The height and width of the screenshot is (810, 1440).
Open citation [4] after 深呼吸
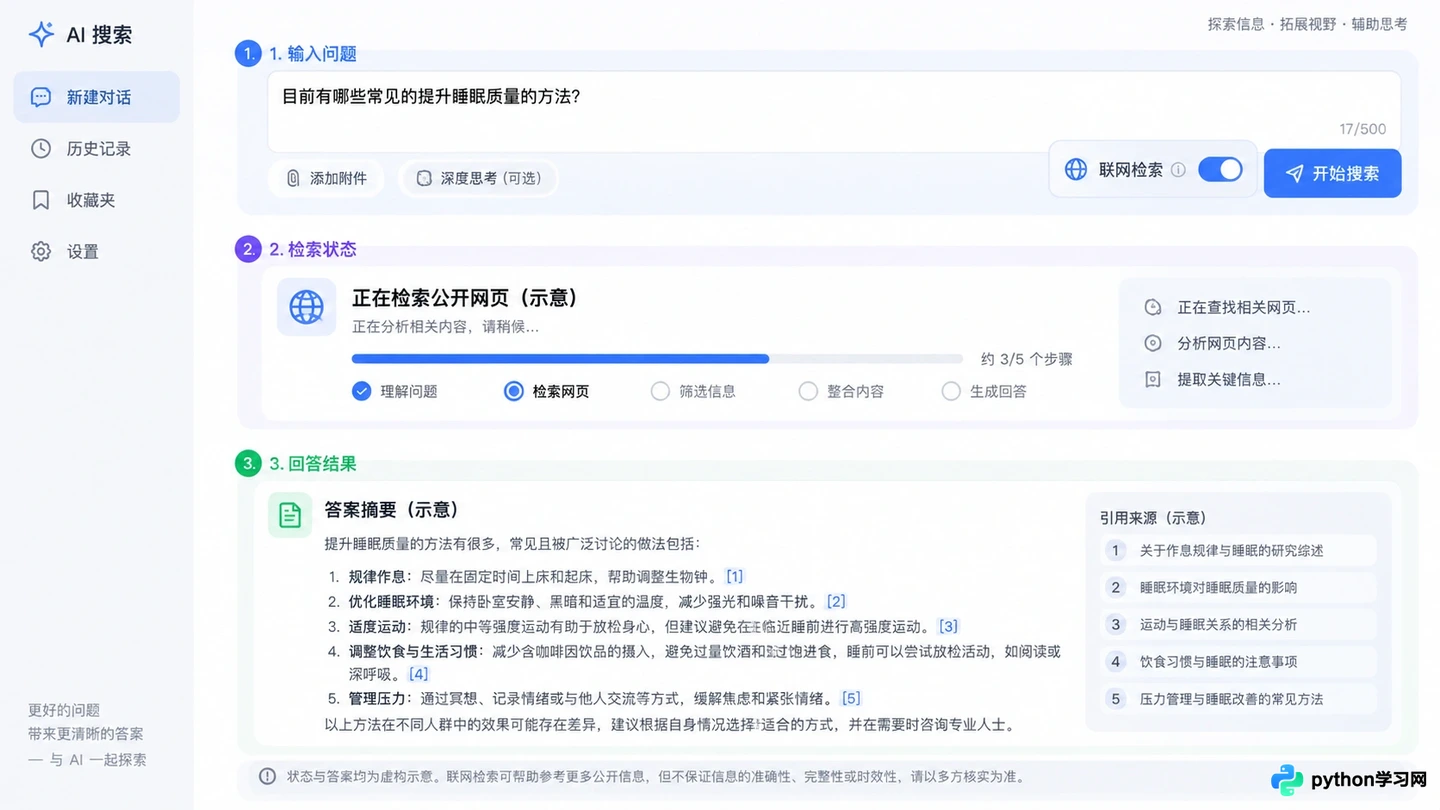418,674
